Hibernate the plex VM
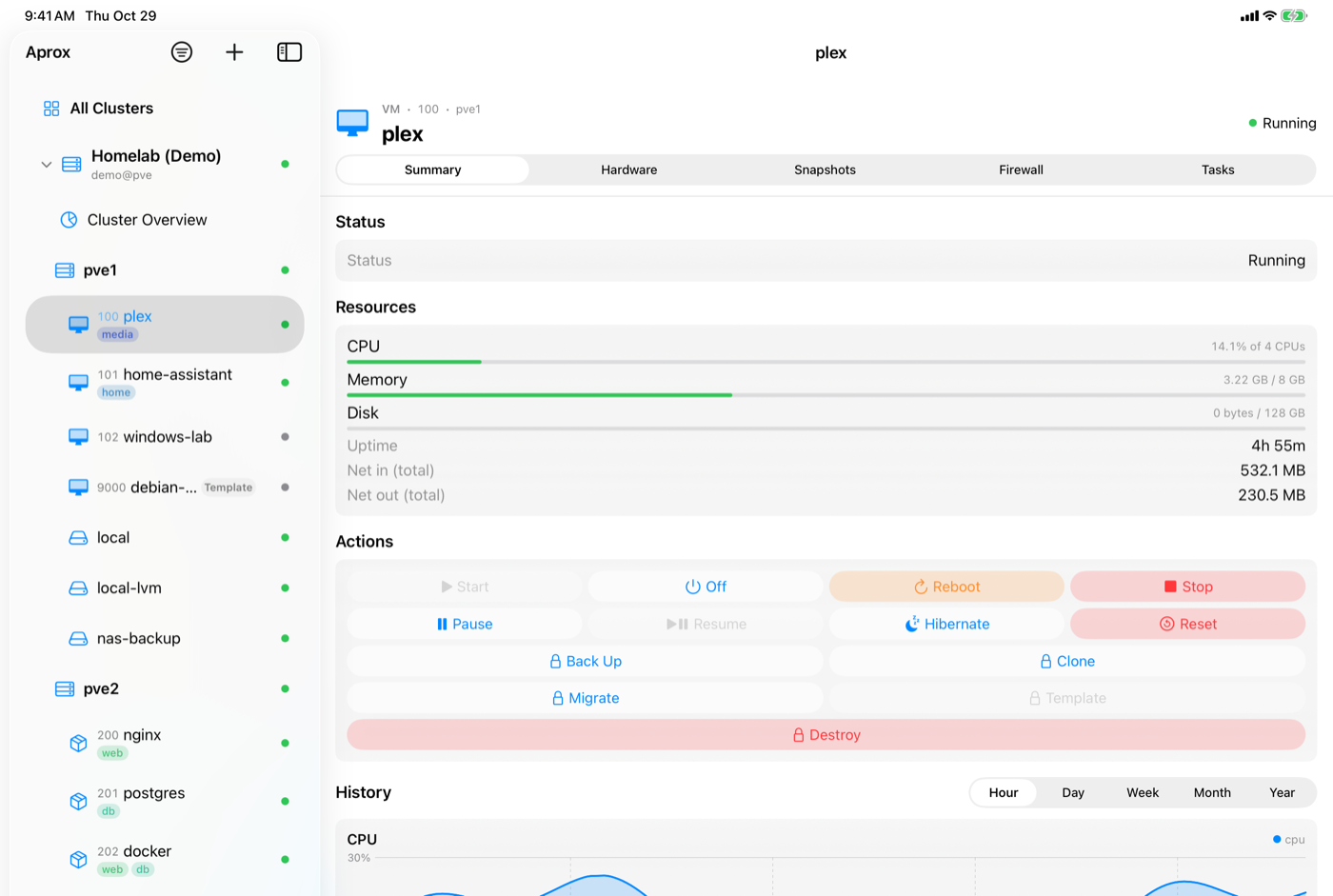 (946, 624)
